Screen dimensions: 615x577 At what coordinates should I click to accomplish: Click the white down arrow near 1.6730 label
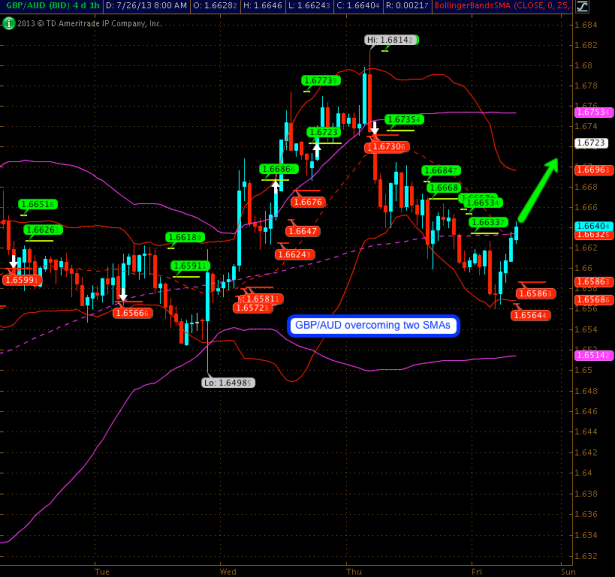click(375, 128)
